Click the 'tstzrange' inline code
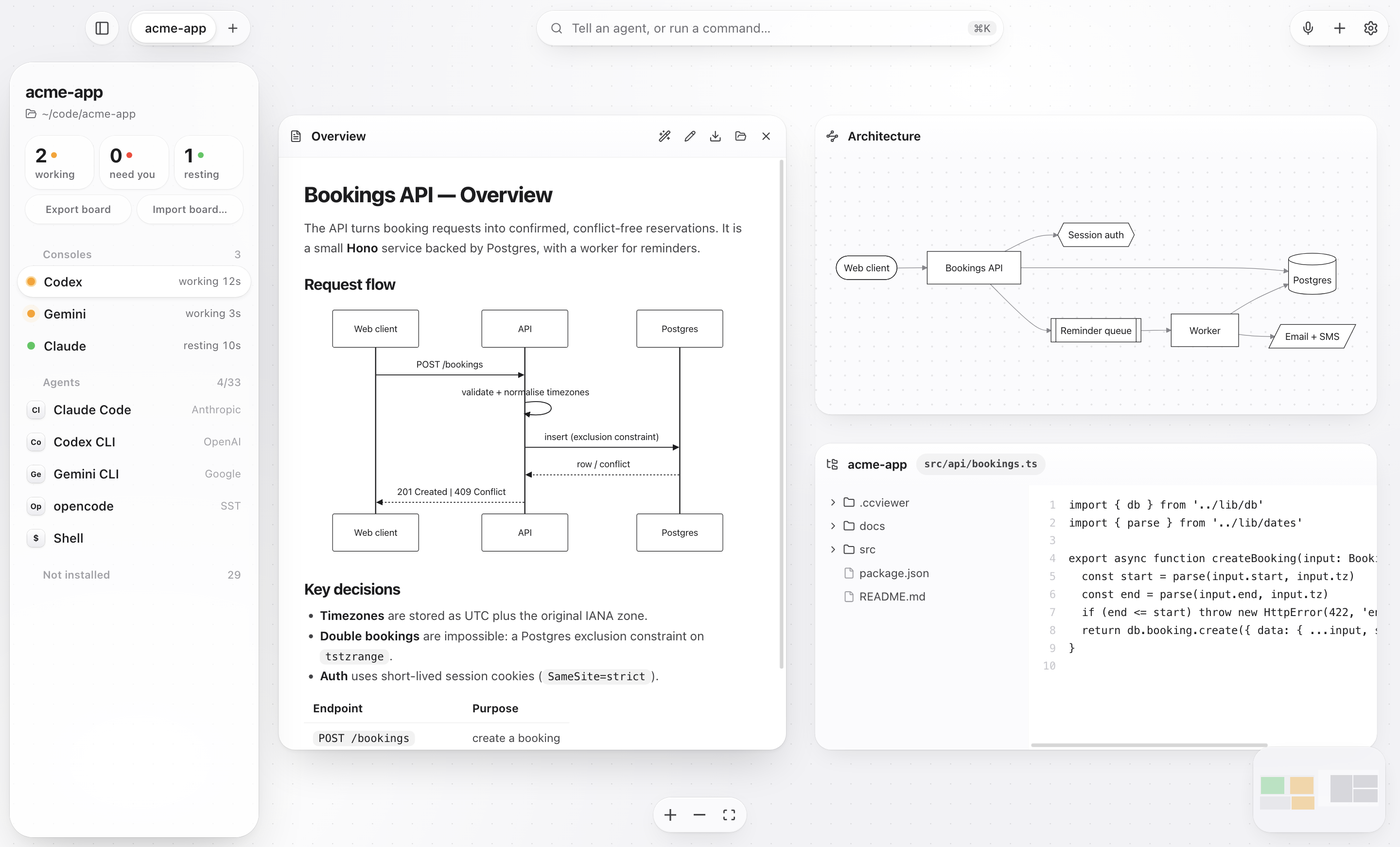 coord(354,656)
